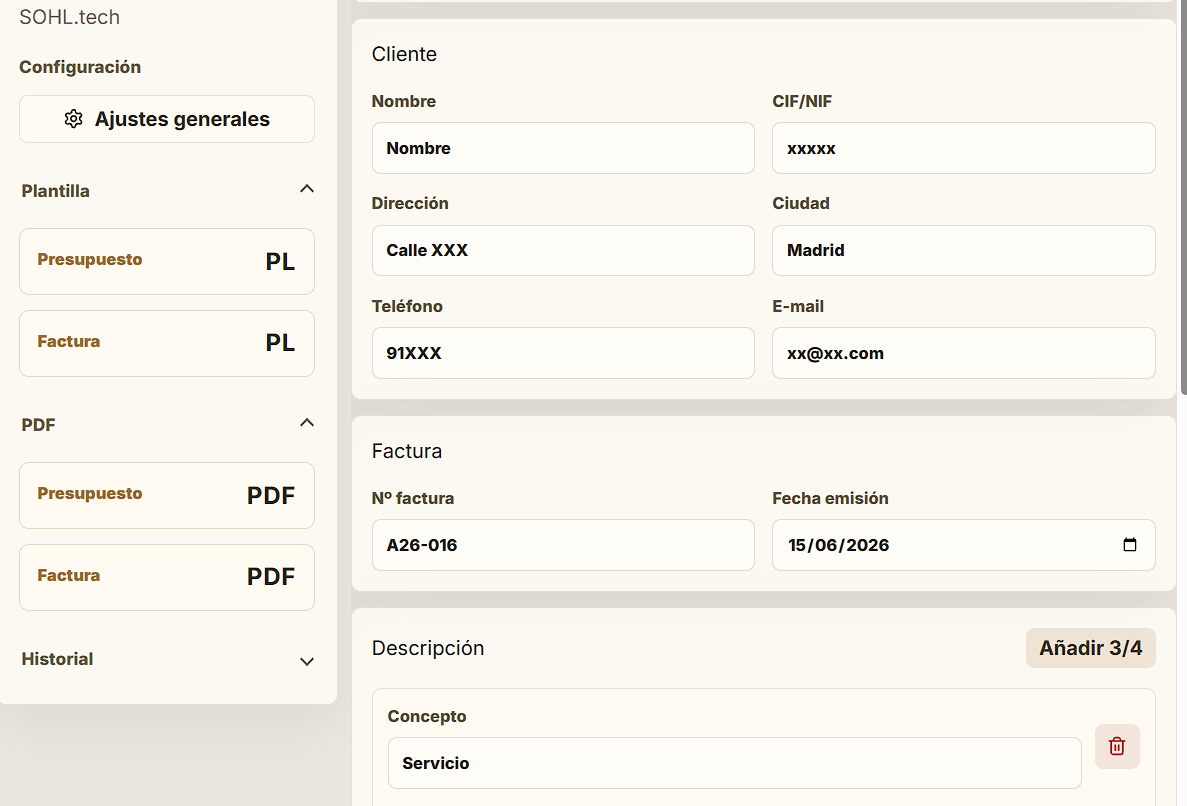Click the page vertical scrollbar
The width and height of the screenshot is (1187, 806).
tap(1183, 197)
